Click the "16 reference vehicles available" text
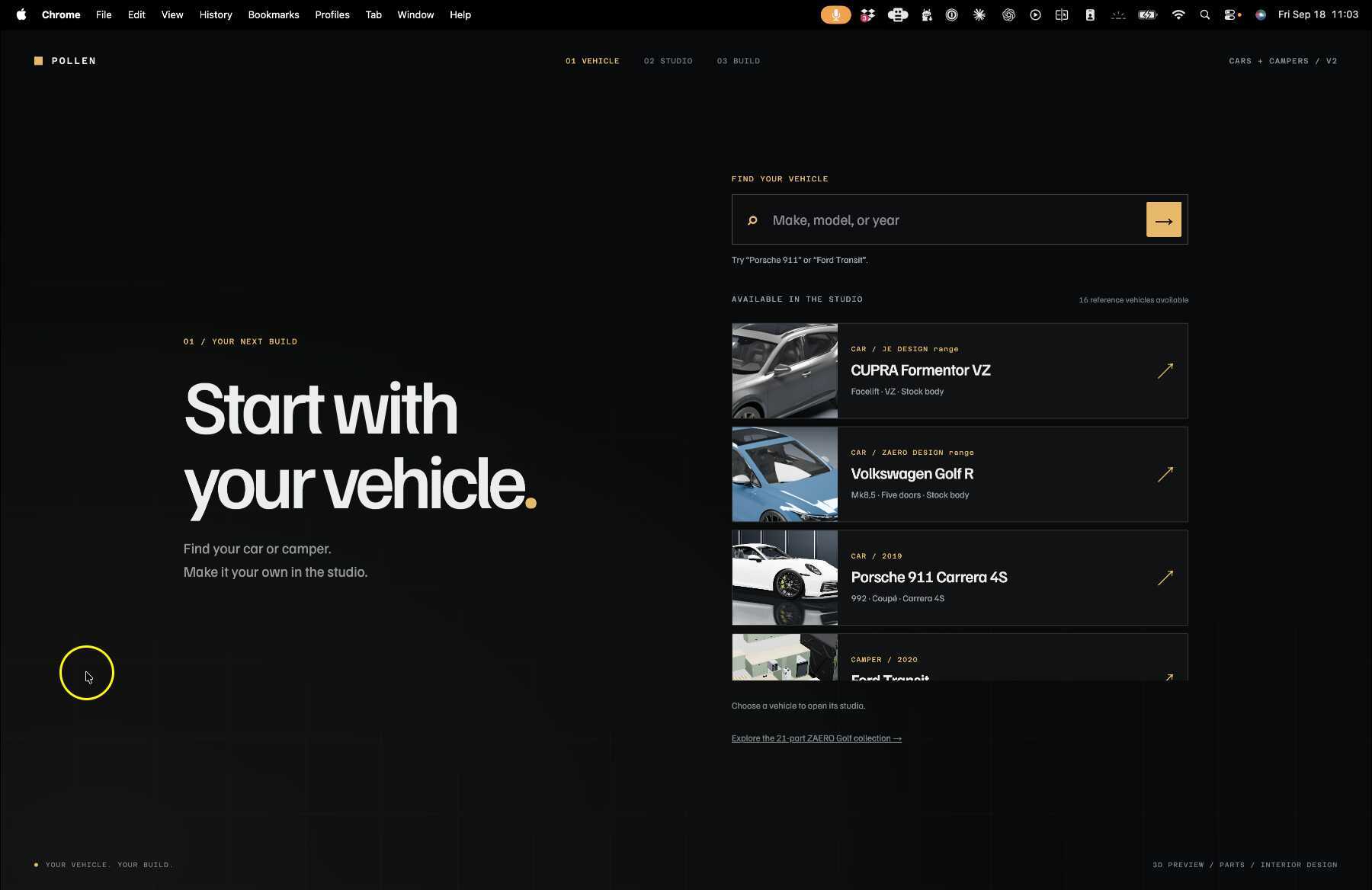 [1133, 300]
